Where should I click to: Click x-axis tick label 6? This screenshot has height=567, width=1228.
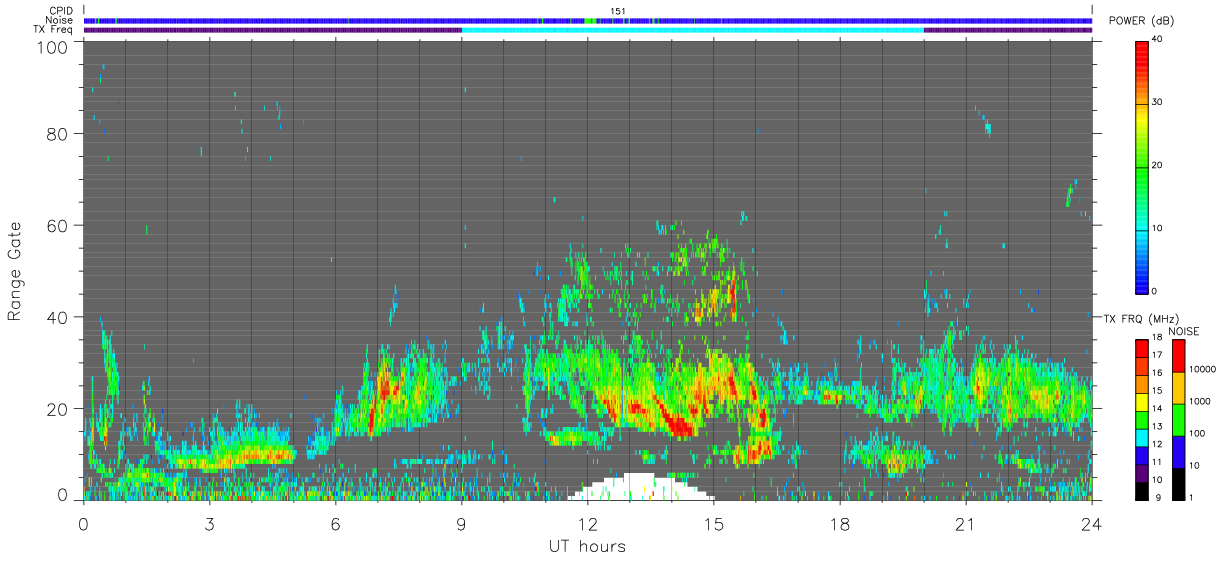pos(335,524)
